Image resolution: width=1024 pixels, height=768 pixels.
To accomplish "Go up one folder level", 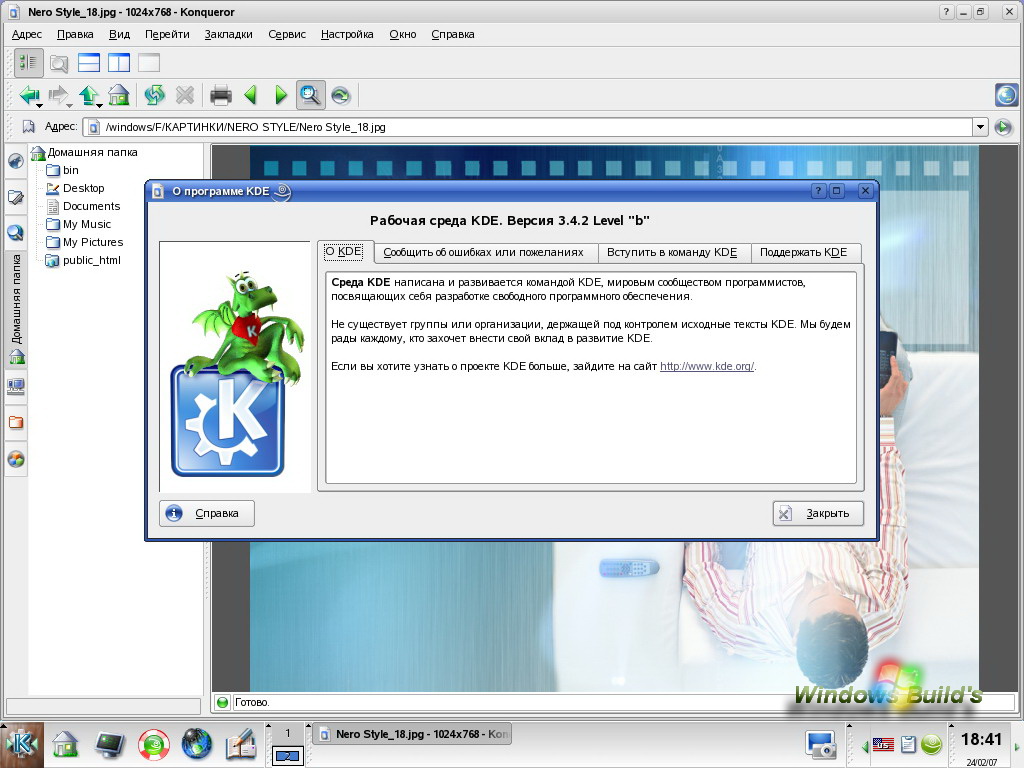I will pos(88,95).
